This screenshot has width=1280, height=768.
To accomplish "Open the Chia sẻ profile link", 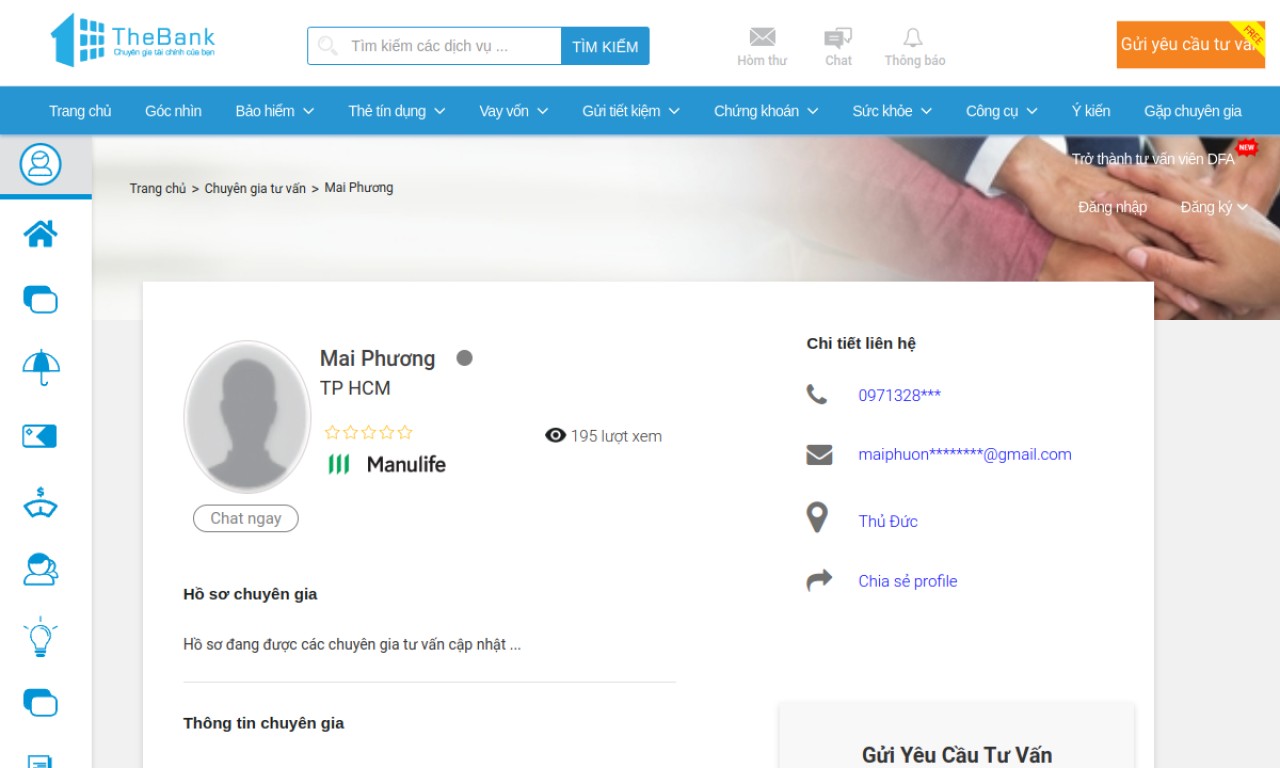I will (908, 581).
